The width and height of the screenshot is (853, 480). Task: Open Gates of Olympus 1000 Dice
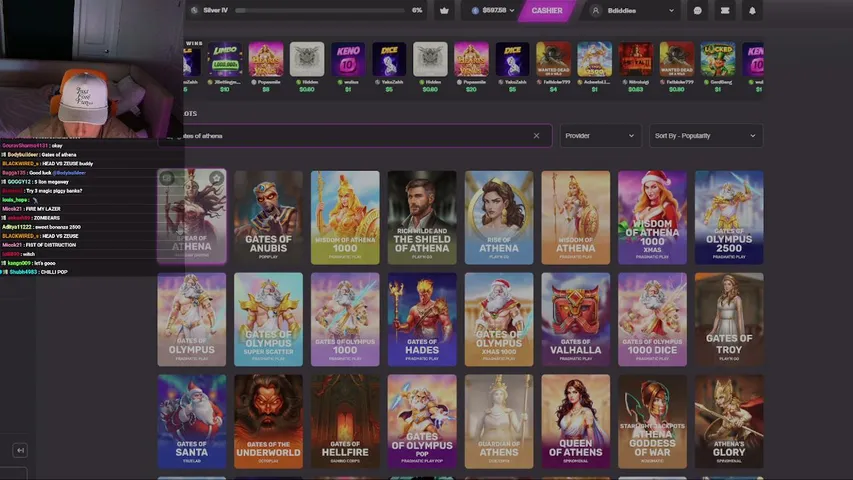click(x=652, y=319)
